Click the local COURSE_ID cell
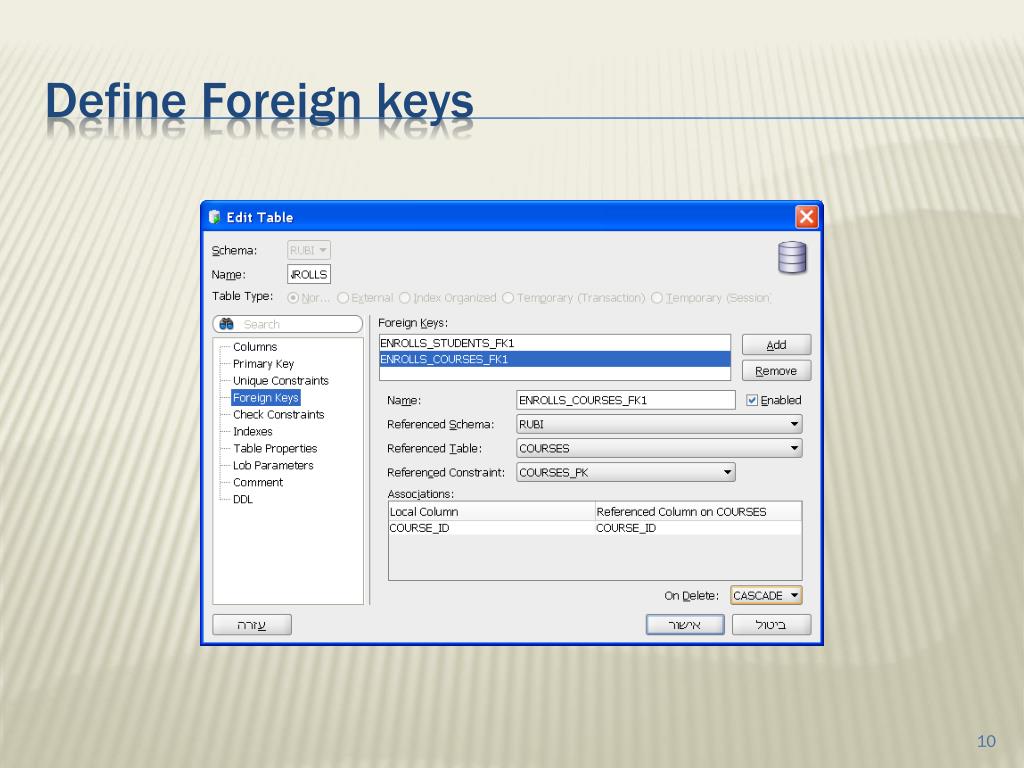 (x=492, y=528)
